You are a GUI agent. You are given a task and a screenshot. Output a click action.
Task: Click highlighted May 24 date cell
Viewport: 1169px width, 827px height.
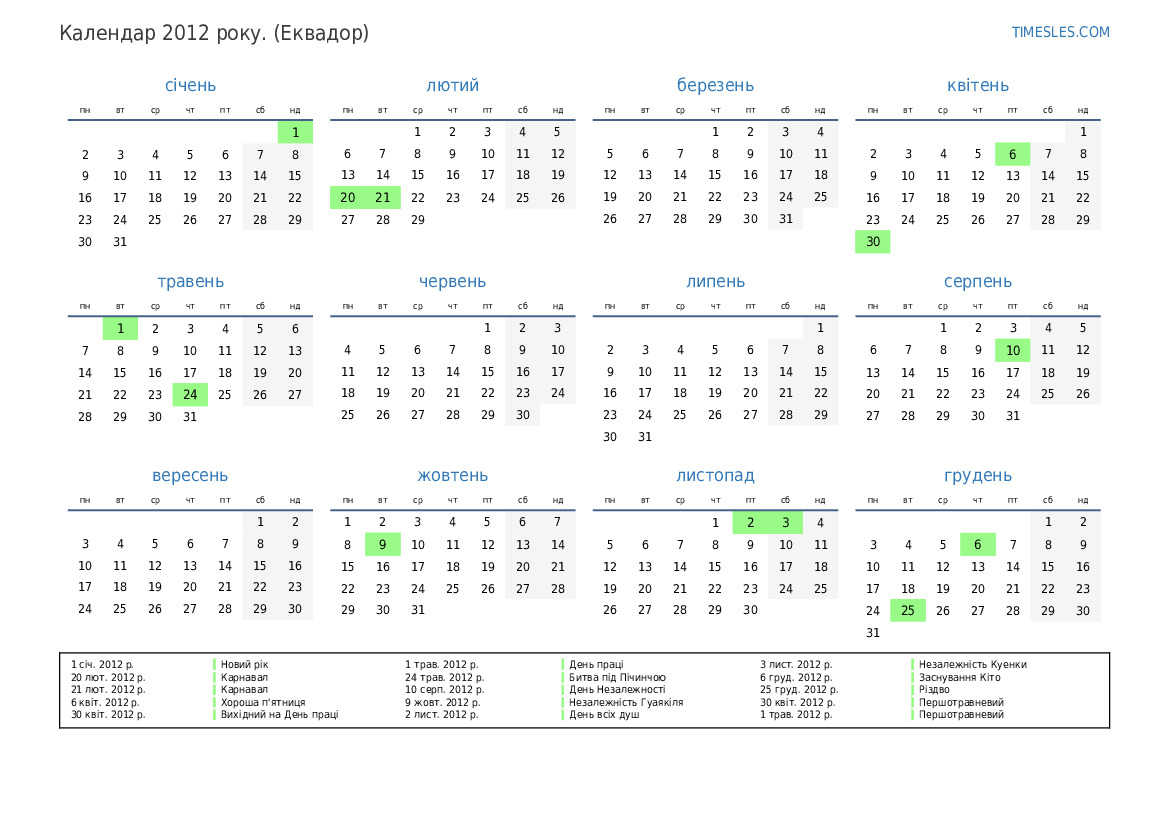190,395
